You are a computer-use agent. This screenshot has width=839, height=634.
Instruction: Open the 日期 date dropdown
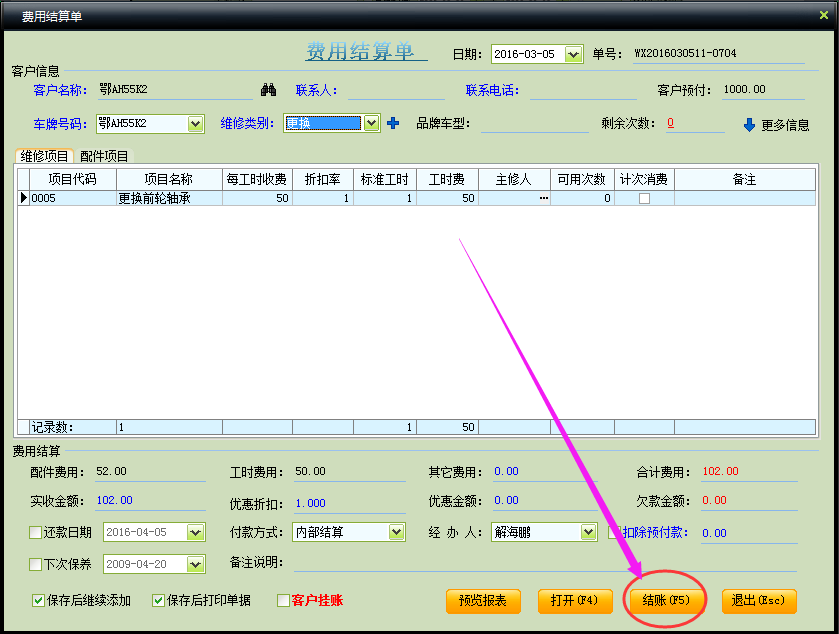574,54
